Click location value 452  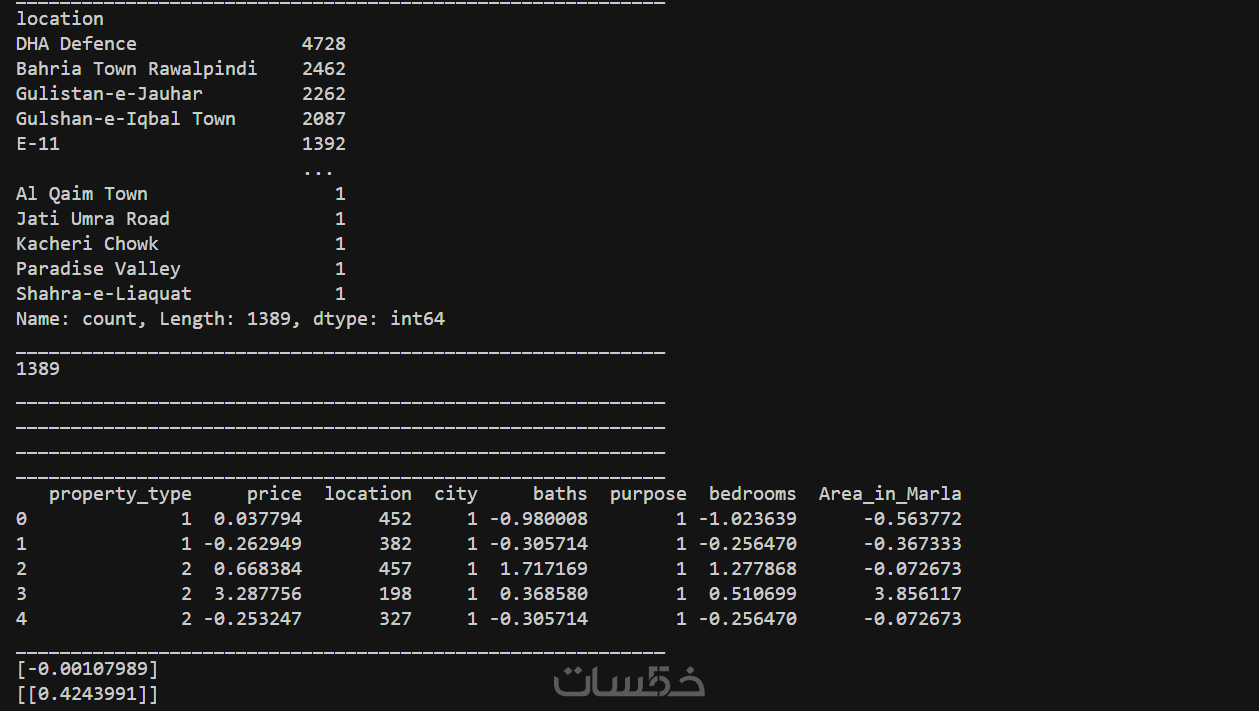click(x=395, y=519)
